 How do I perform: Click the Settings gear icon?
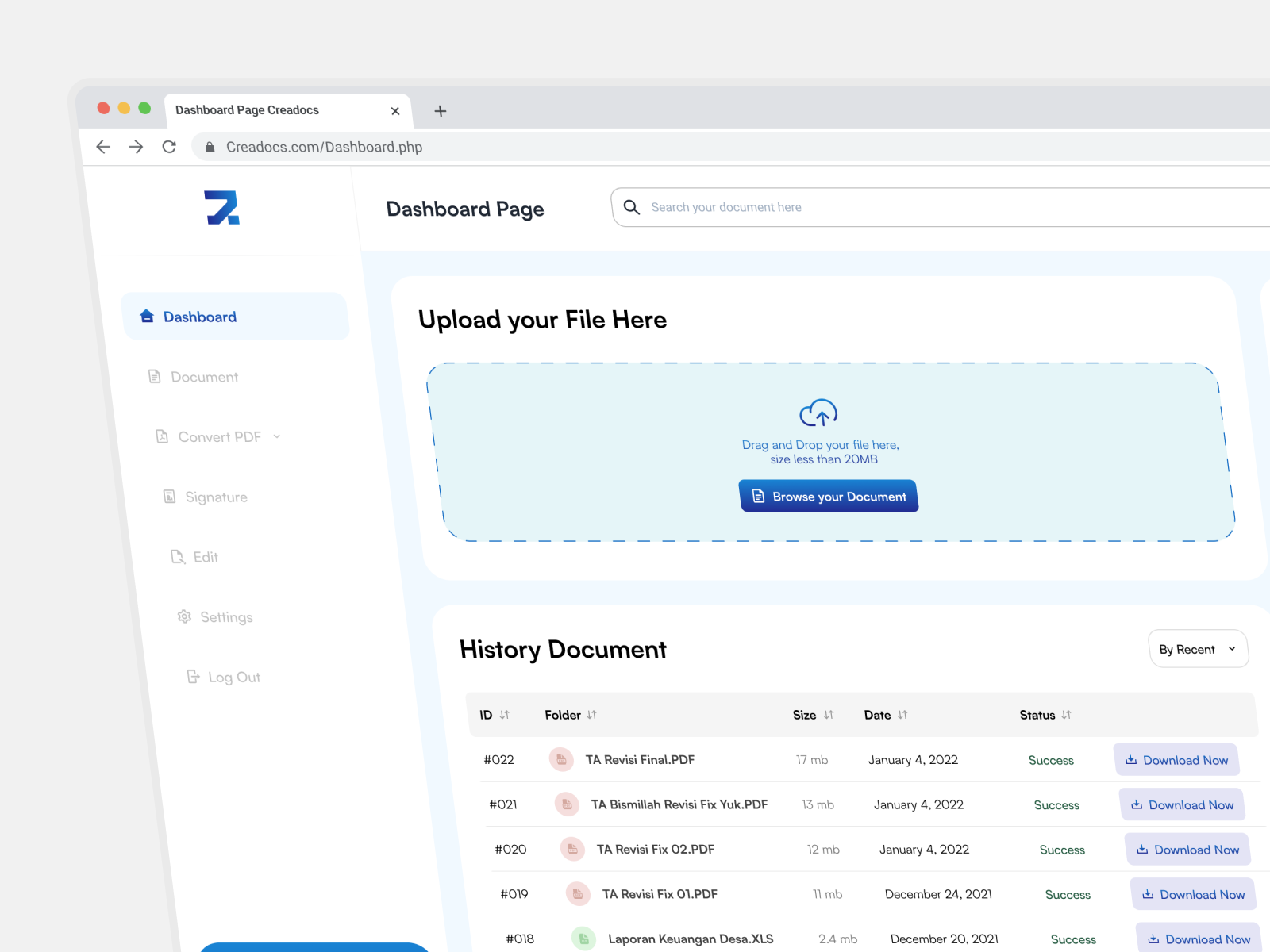click(183, 616)
